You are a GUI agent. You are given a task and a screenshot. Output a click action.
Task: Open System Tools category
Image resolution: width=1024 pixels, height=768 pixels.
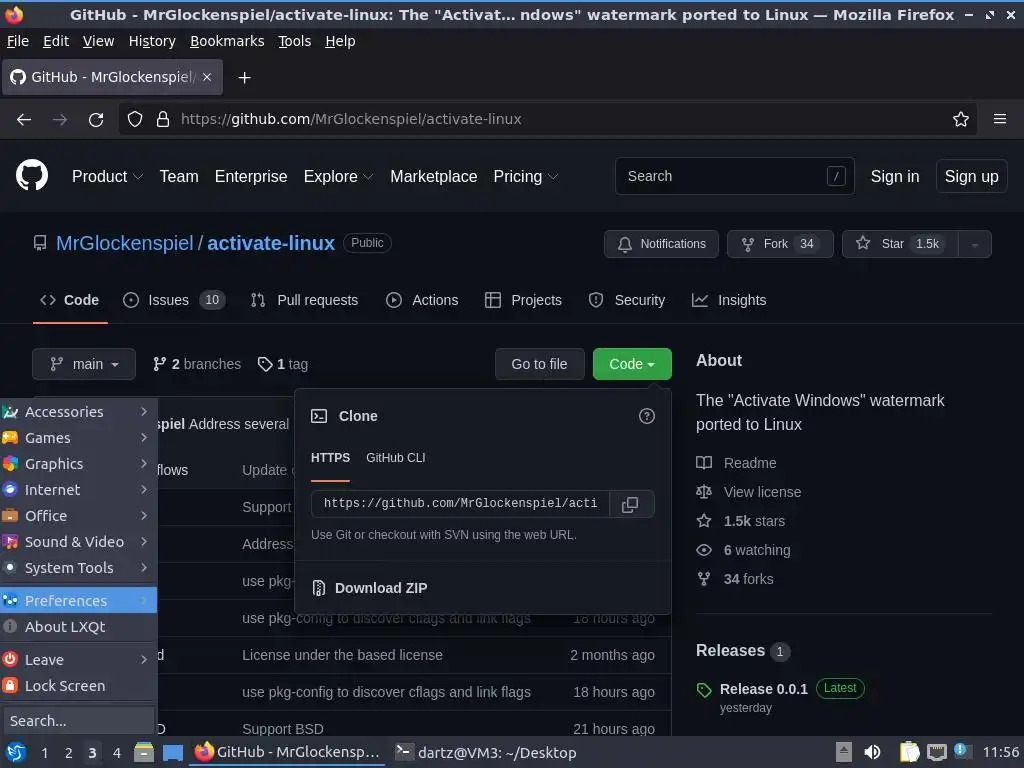[78, 568]
